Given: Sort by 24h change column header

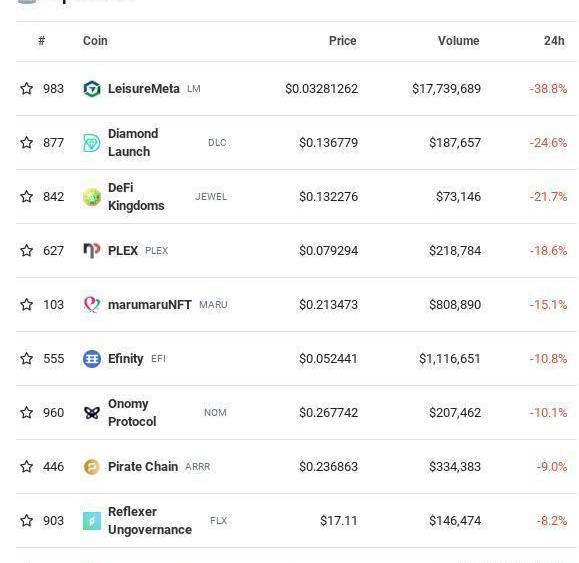Looking at the screenshot, I should (x=554, y=41).
